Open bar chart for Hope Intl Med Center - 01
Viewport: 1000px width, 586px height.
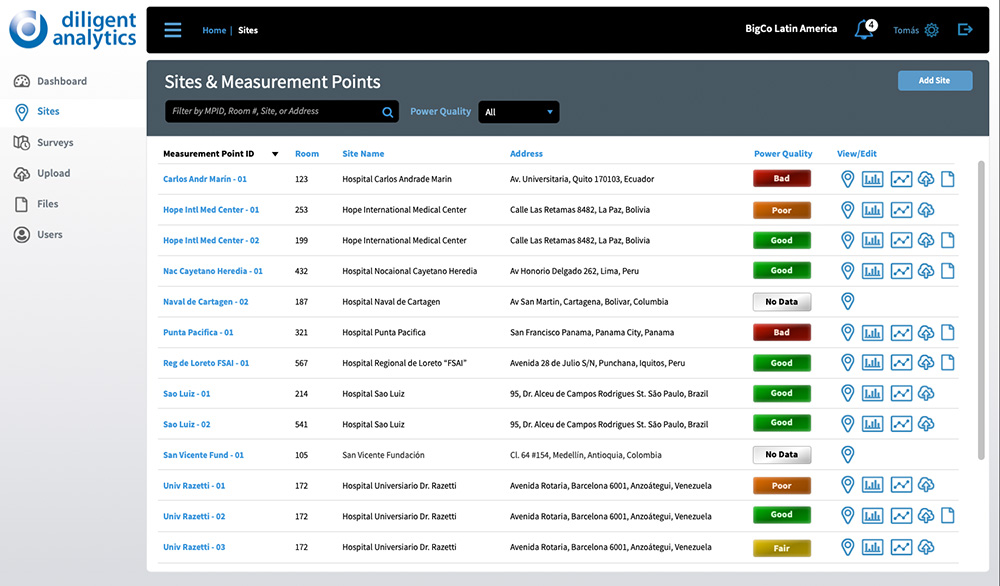[x=872, y=210]
